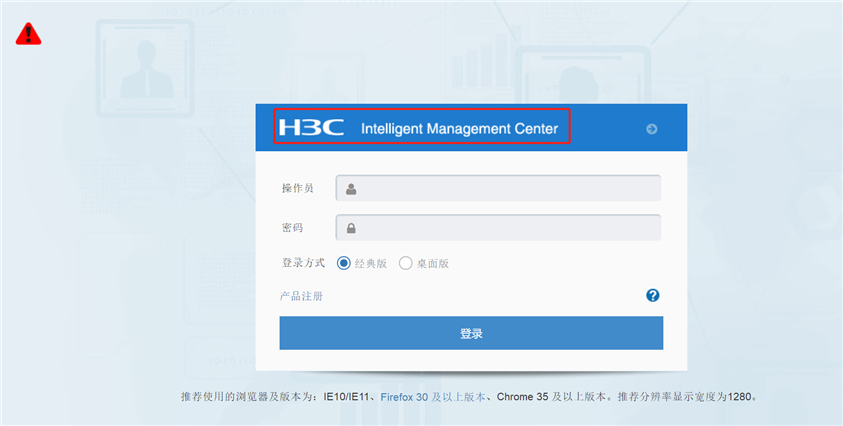Follow the Firefox 30 及以上版本 link
843x426 pixels.
tap(433, 397)
